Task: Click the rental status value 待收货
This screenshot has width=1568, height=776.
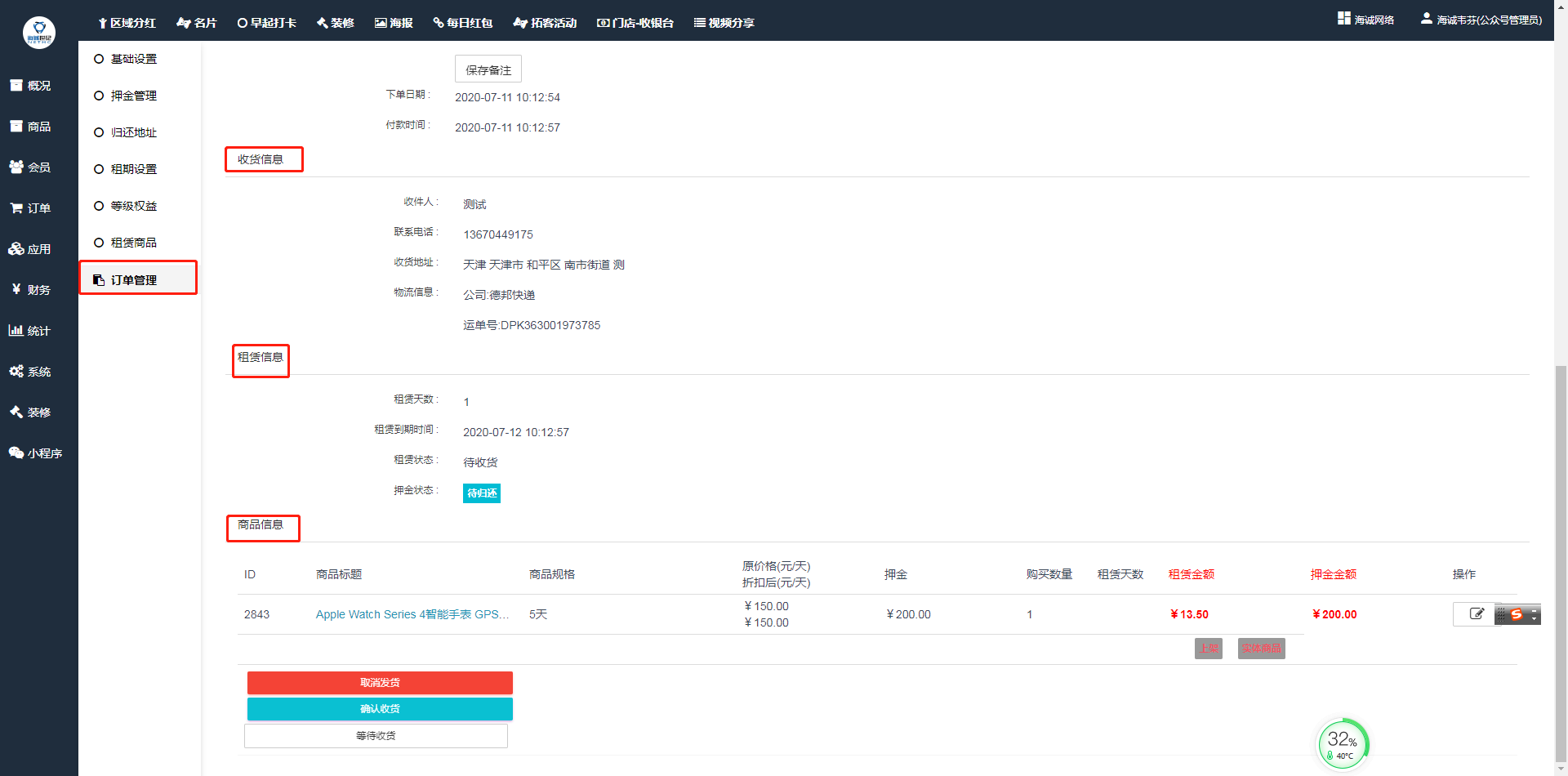Action: pyautogui.click(x=480, y=462)
